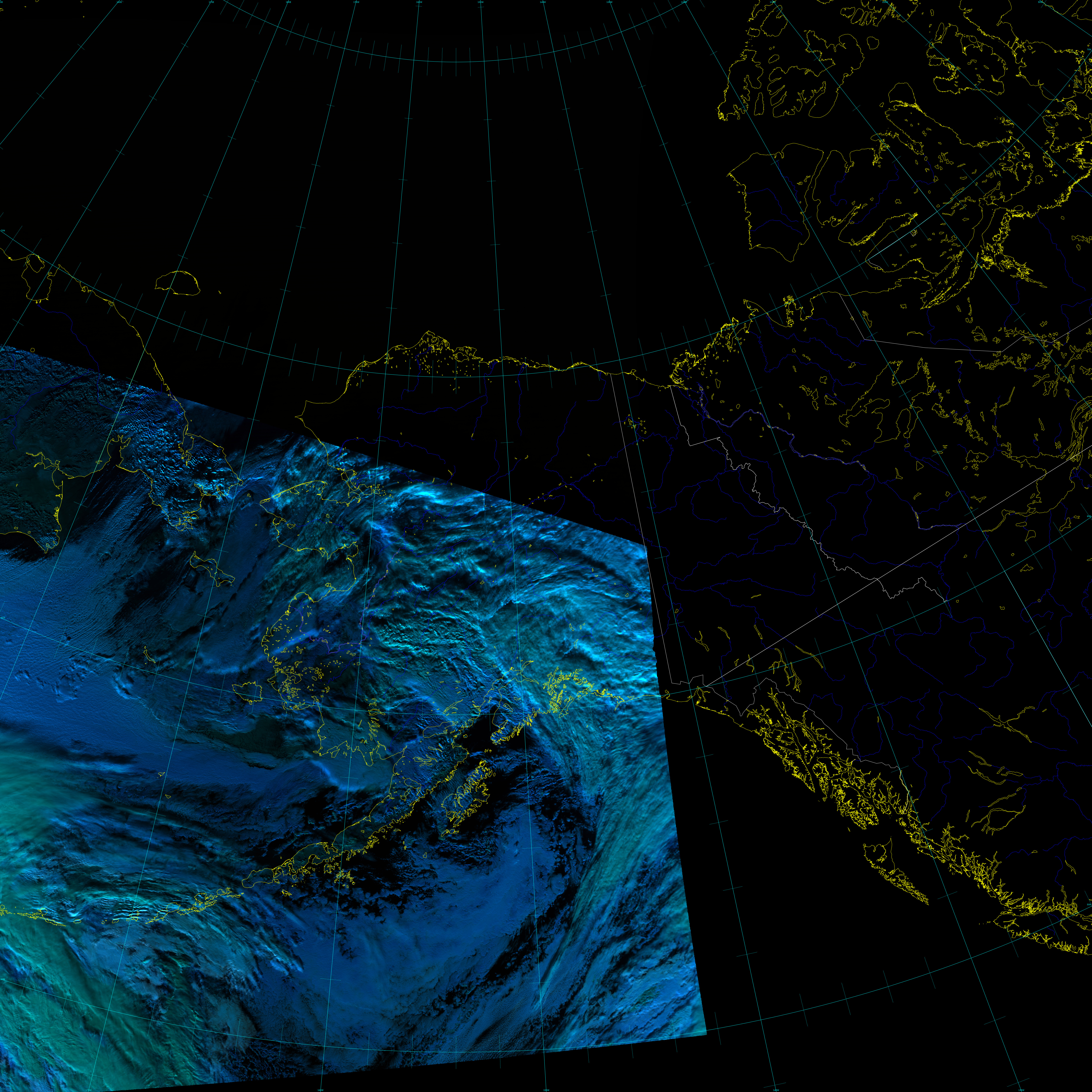This screenshot has height=1092, width=1092.
Task: Select the 180E longitude label
Action: coord(288,2)
